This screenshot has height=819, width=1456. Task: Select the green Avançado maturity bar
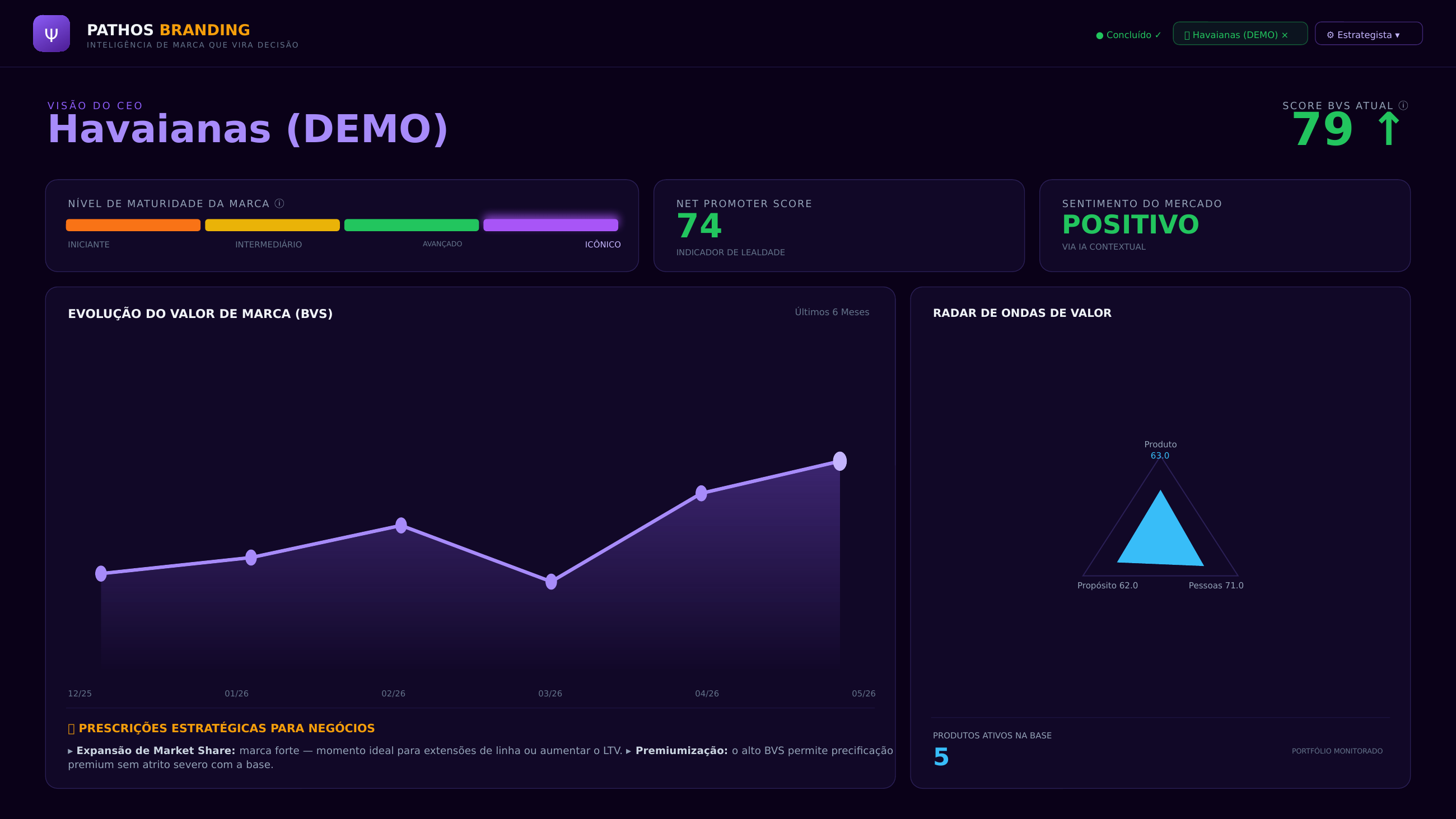pos(412,225)
